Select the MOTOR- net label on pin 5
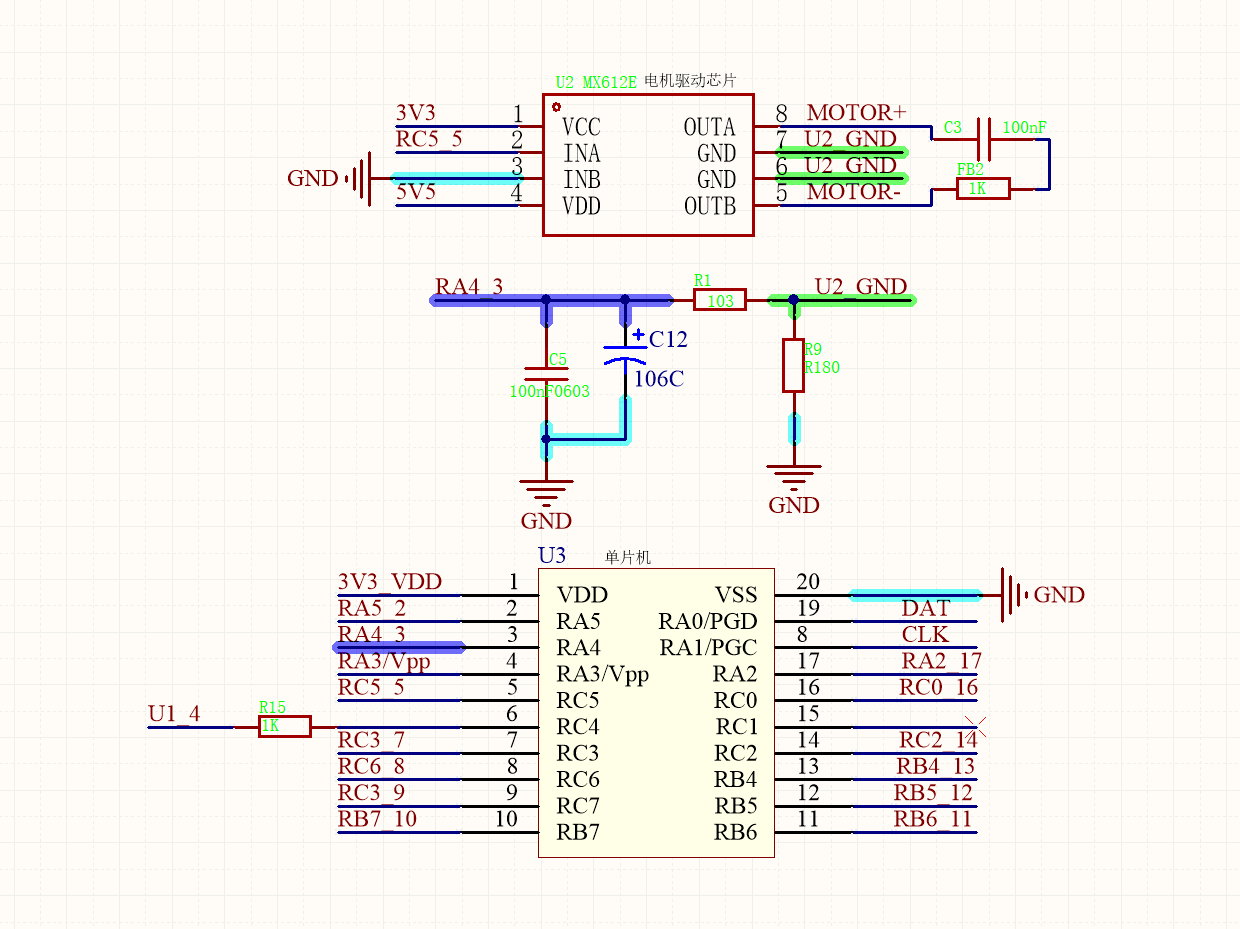Viewport: 1240px width, 929px height. click(x=853, y=191)
